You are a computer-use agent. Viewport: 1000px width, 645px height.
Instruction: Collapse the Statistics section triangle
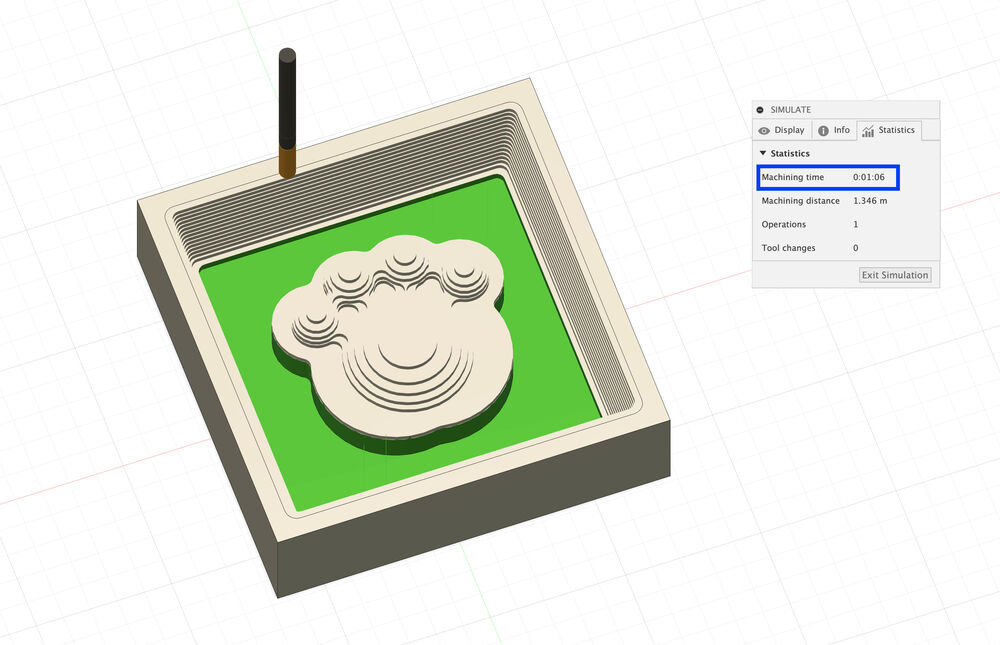[x=763, y=153]
